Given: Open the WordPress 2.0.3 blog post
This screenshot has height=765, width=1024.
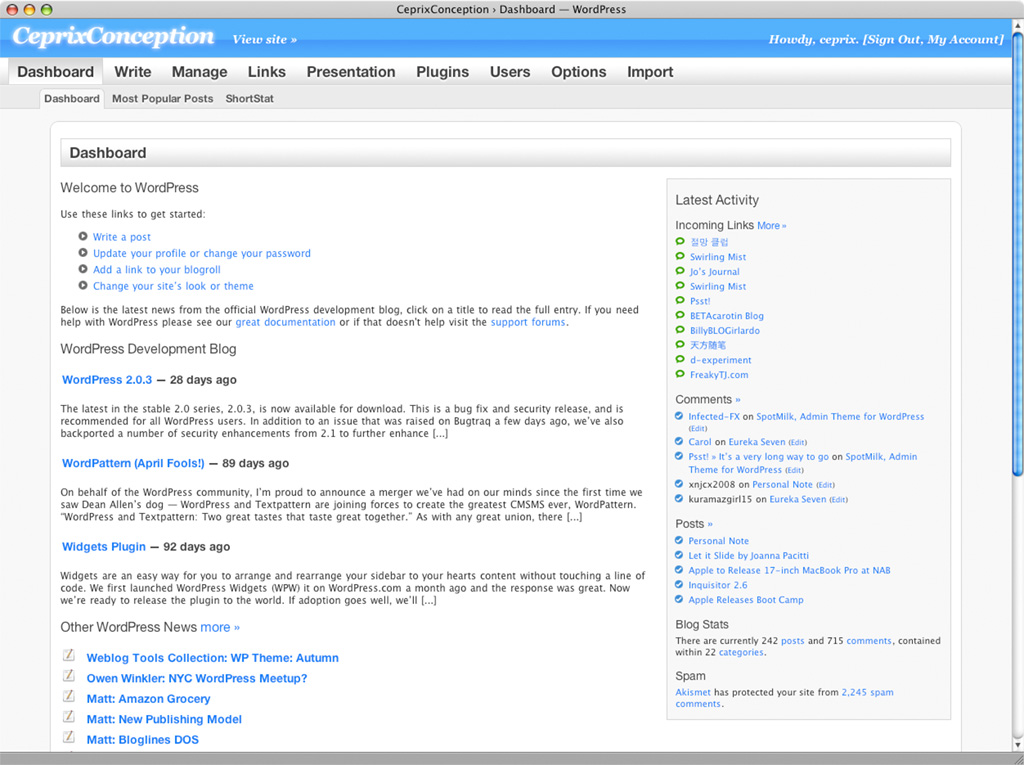Looking at the screenshot, I should click(x=107, y=380).
